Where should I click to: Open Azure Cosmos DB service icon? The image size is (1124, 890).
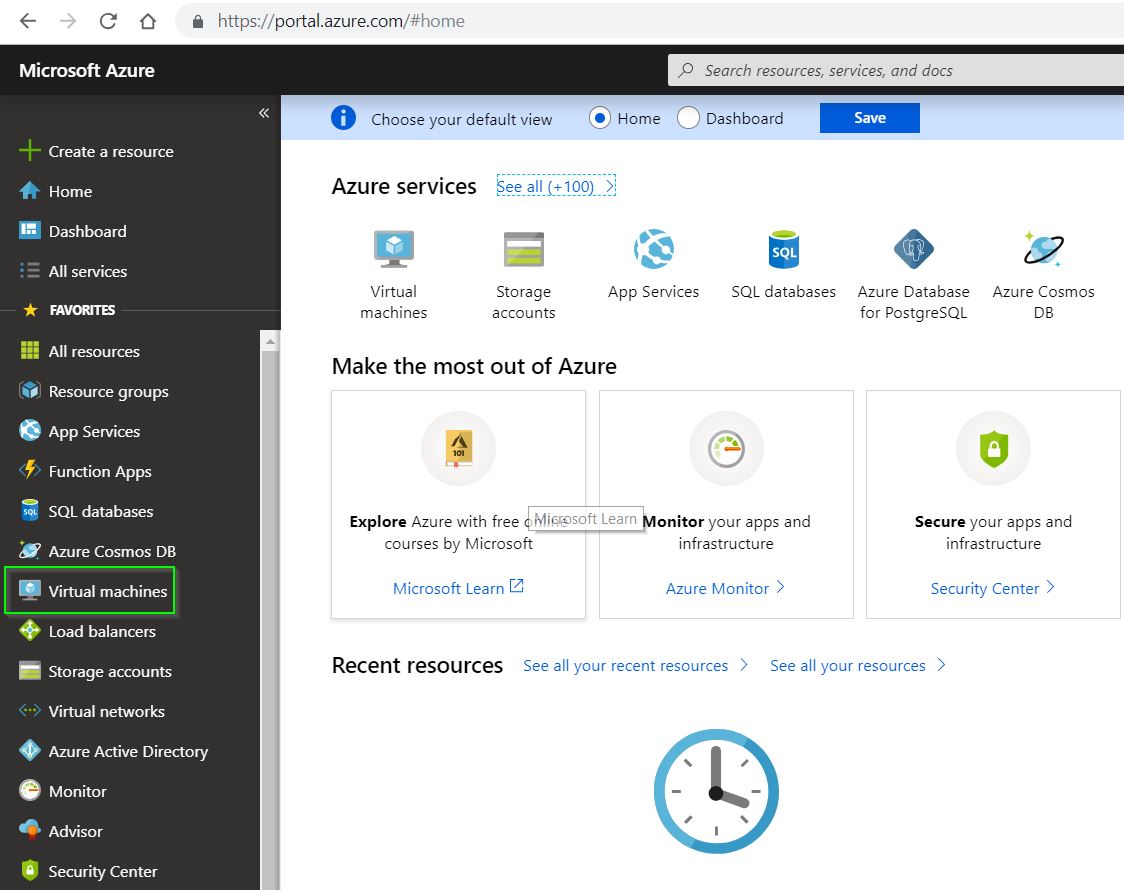click(x=1043, y=249)
